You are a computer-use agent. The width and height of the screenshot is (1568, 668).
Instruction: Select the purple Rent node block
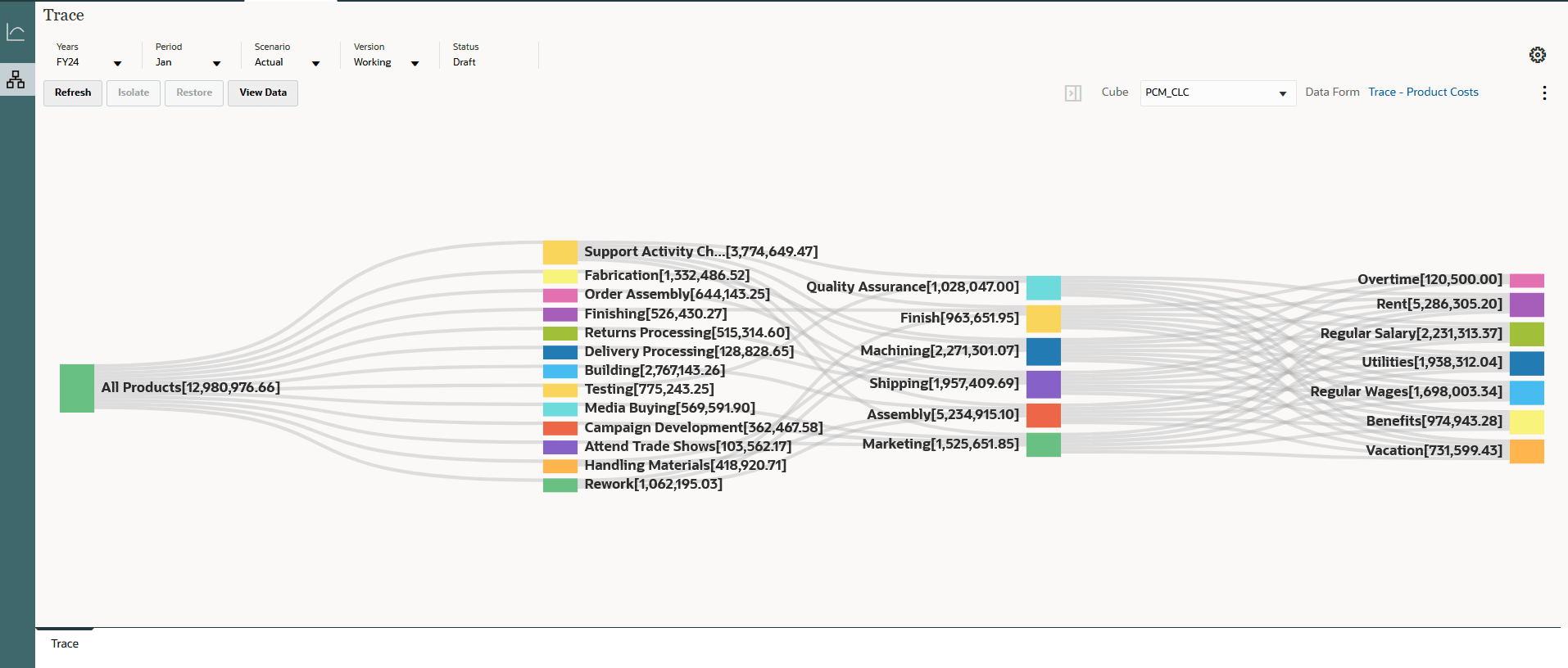tap(1526, 305)
